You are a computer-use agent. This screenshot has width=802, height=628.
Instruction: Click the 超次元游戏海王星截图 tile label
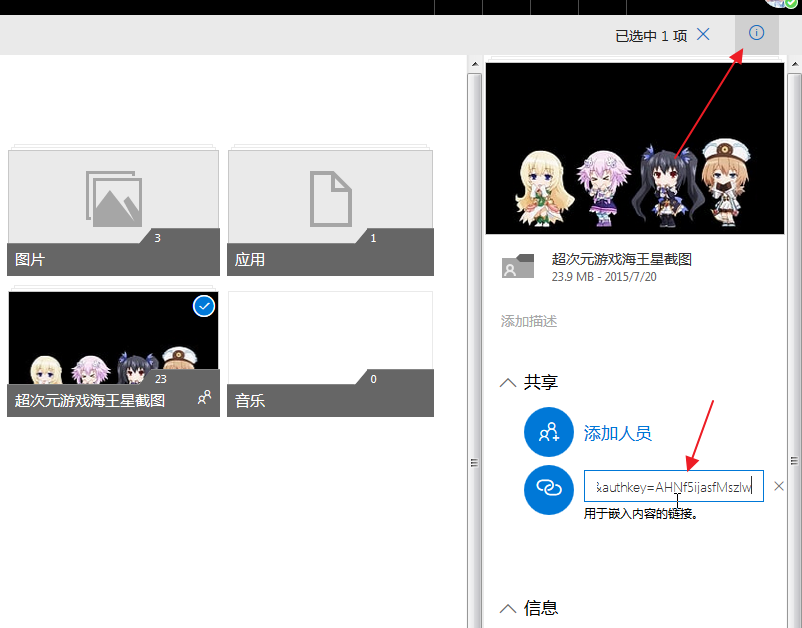click(x=90, y=401)
